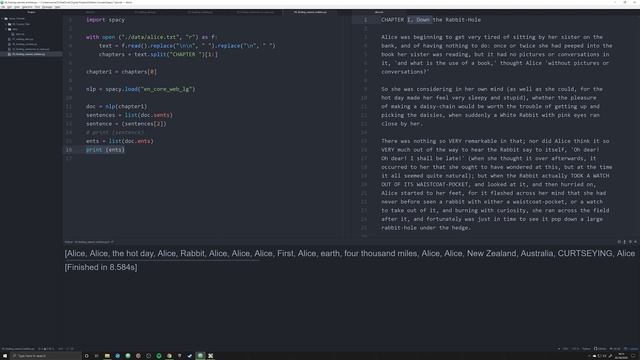The image size is (640, 360).
Task: Click 'rabbit-hole under the hedge.' text line
Action: (x=426, y=228)
